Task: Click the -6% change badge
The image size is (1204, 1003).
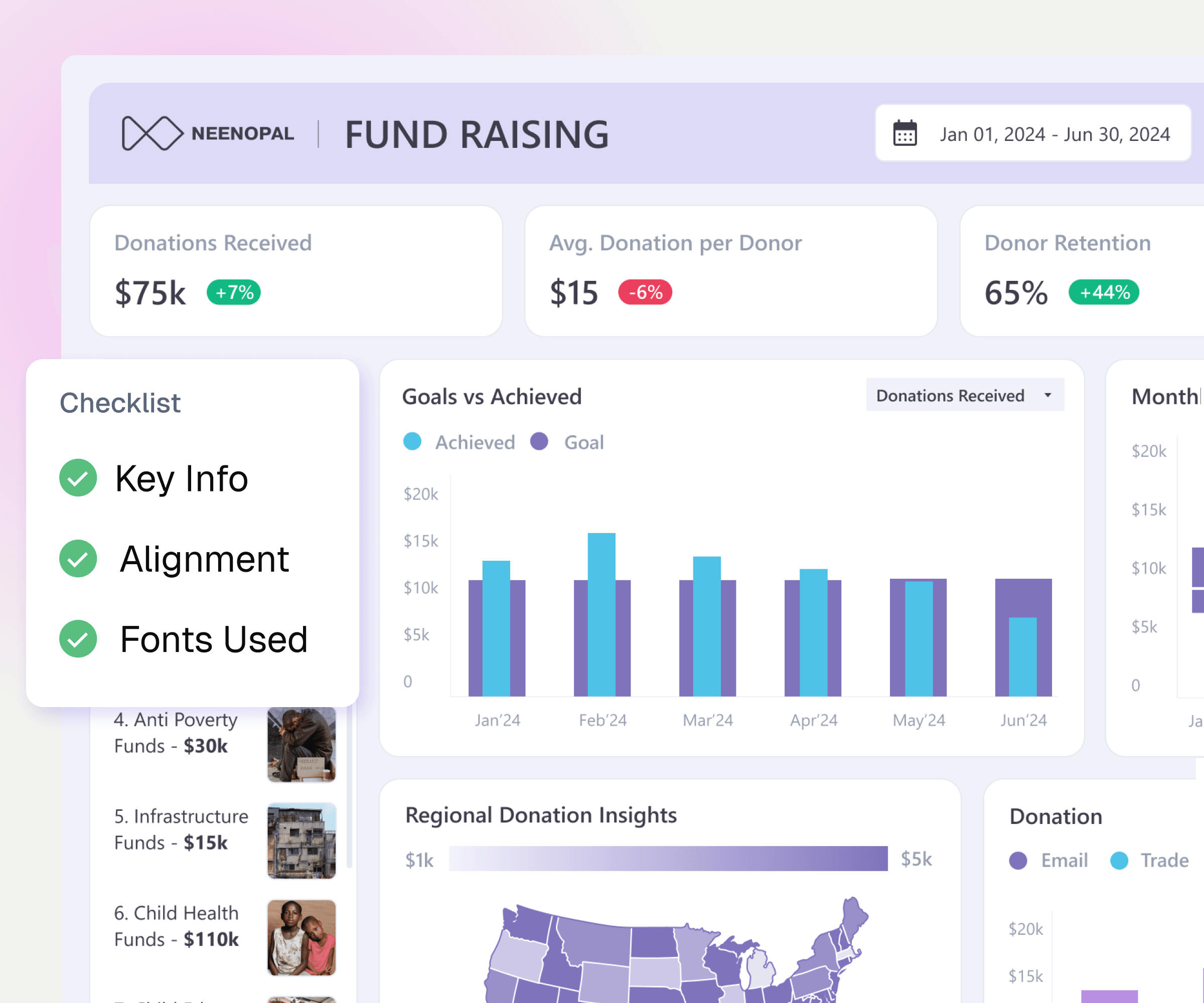Action: 645,292
